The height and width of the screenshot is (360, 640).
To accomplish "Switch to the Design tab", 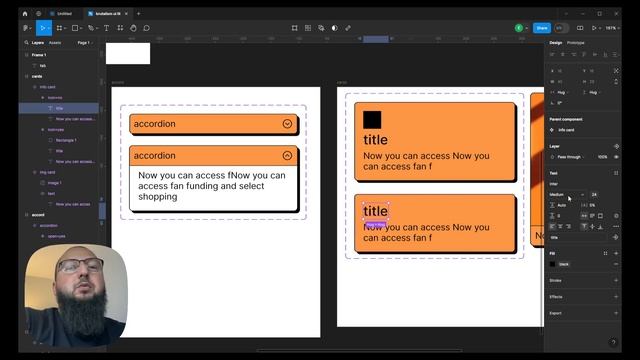I will 556,42.
